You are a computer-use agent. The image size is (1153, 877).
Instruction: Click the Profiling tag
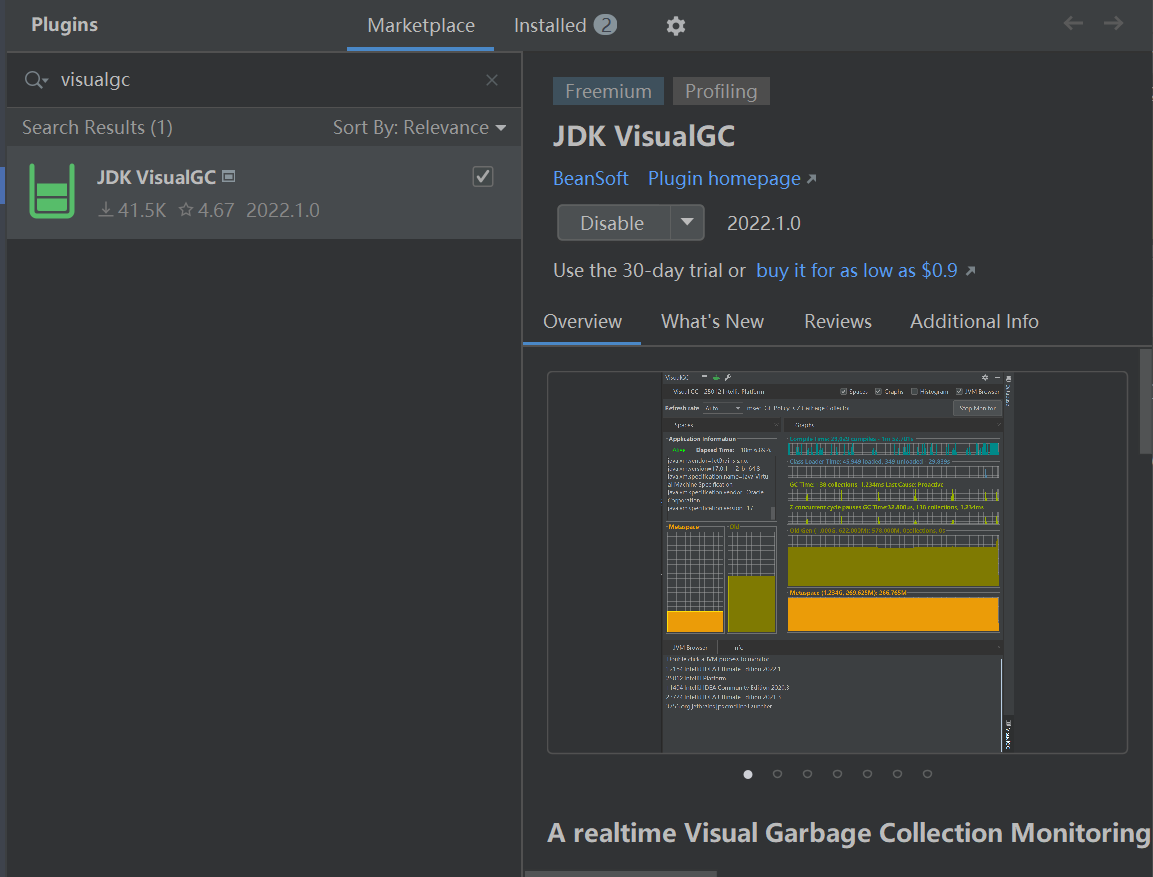[721, 91]
